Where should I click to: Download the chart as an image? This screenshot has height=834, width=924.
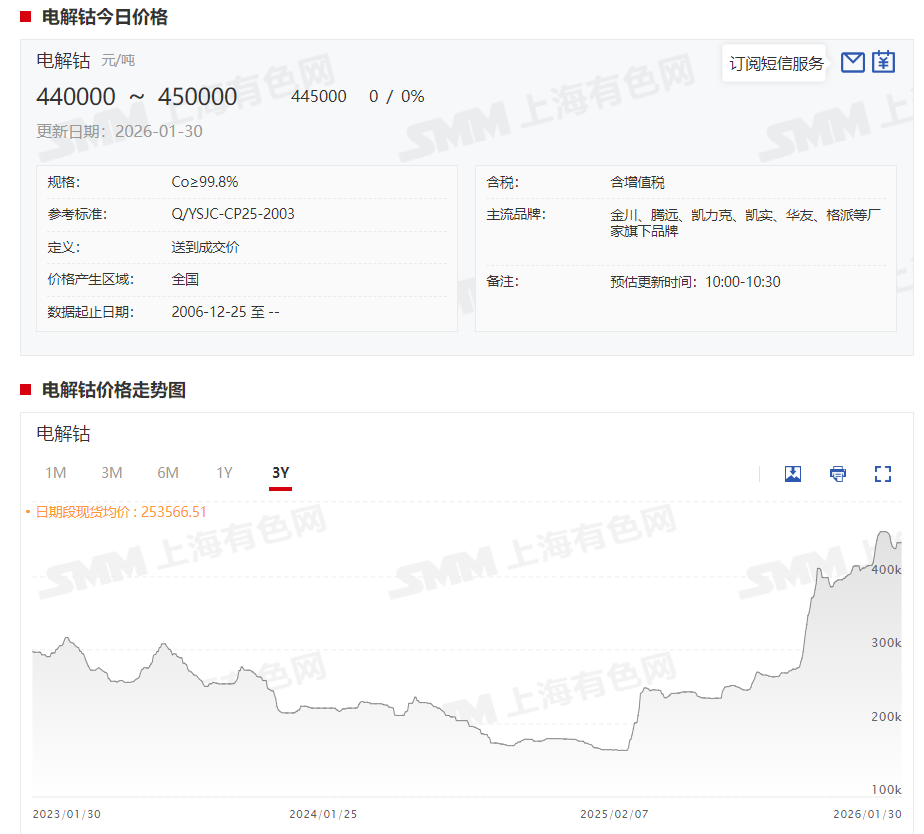pos(793,473)
